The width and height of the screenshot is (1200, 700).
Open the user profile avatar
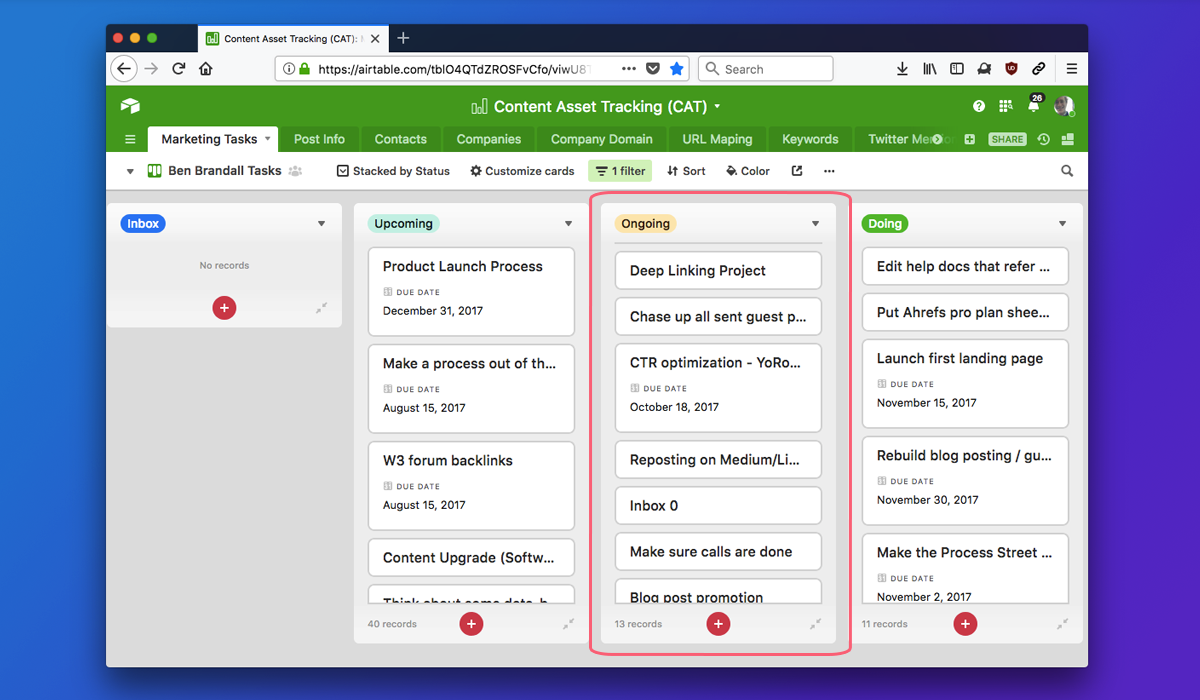point(1064,106)
